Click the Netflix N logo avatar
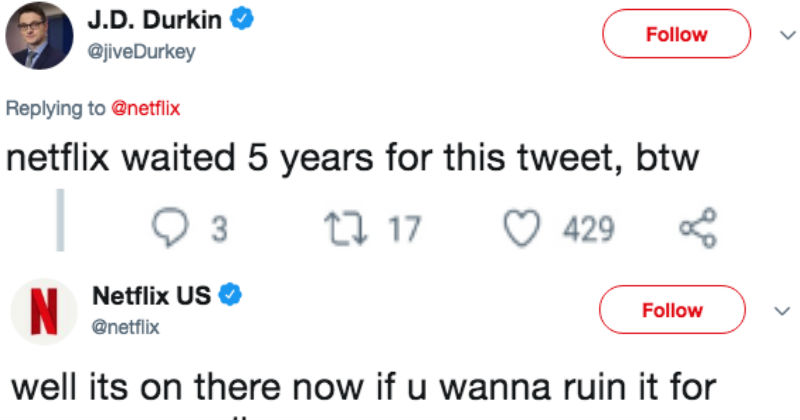 click(45, 310)
